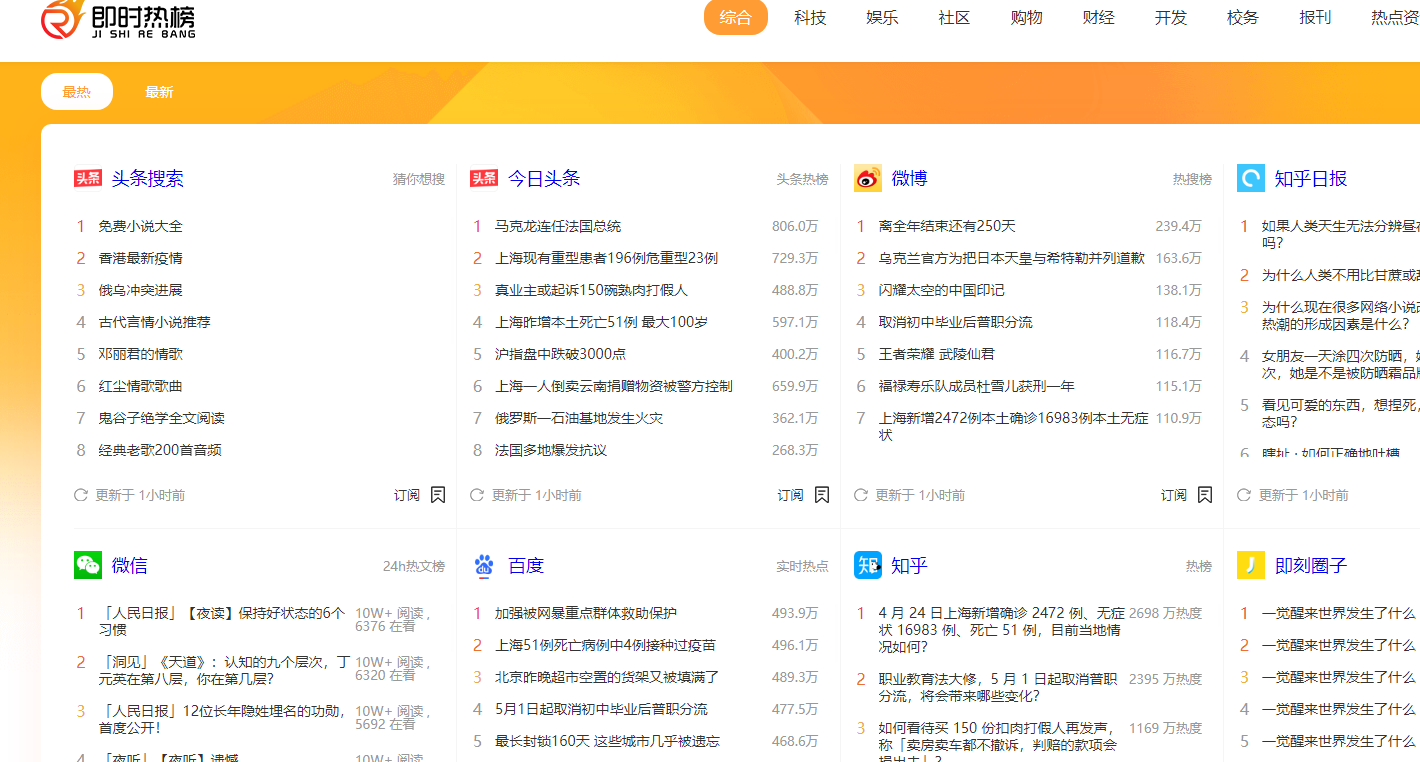Switch to the 最新 sort toggle
1420x762 pixels.
(x=159, y=92)
